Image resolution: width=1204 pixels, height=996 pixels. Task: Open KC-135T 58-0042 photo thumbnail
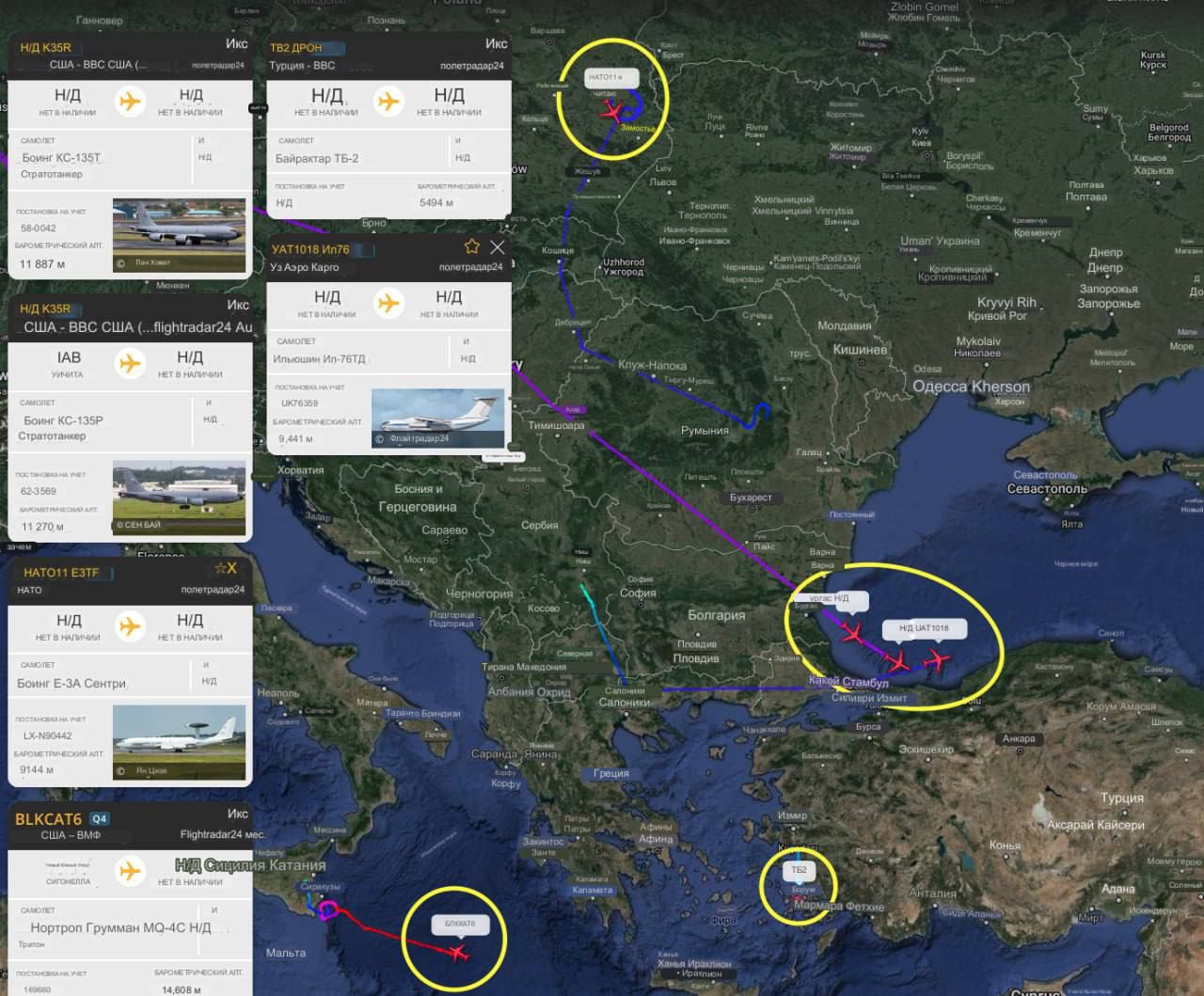click(x=180, y=234)
